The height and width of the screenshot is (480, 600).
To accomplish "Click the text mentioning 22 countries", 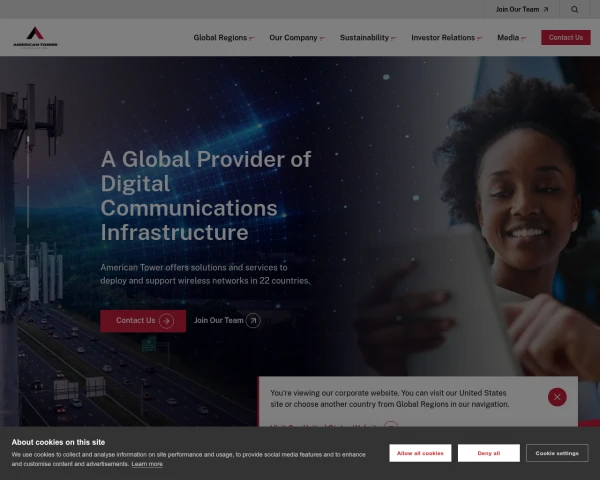I will [x=205, y=274].
